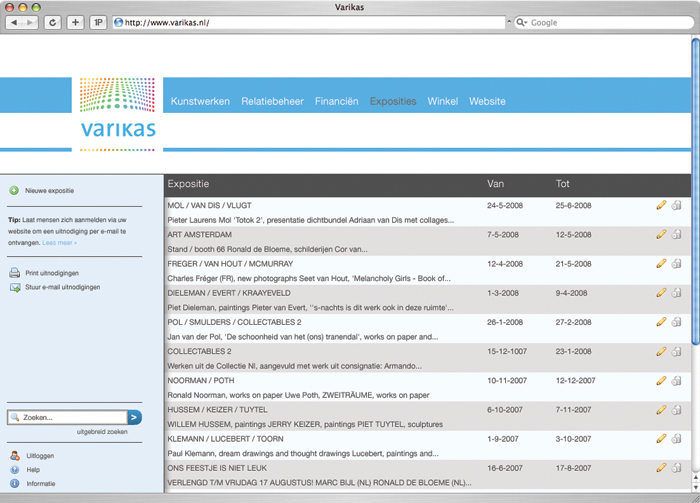700x503 pixels.
Task: Click document icon for POL / SMULDERS row
Action: 677,322
